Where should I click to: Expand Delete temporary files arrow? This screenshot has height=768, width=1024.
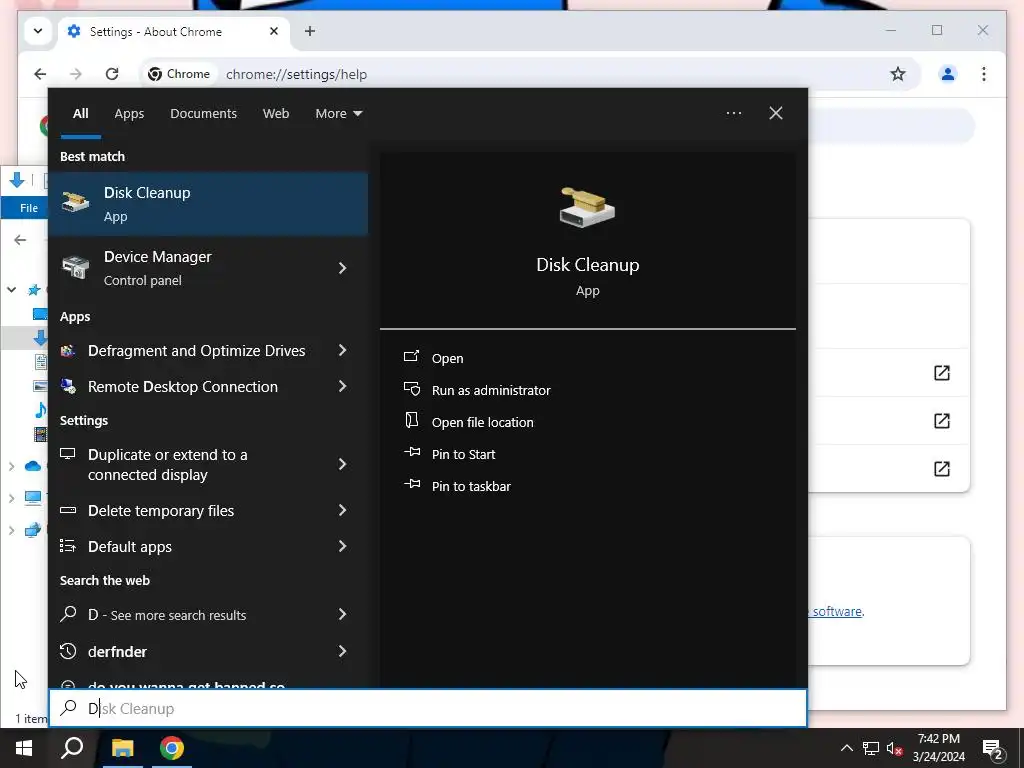click(x=342, y=510)
